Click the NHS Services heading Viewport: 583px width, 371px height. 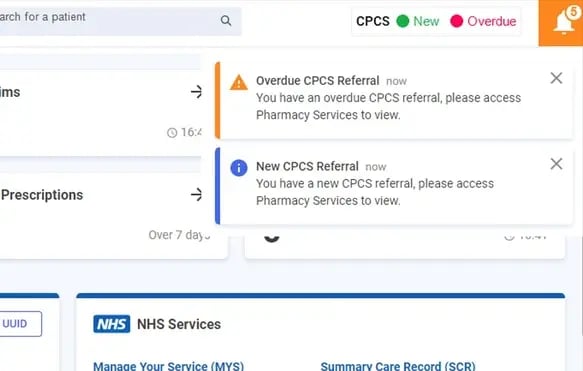179,324
